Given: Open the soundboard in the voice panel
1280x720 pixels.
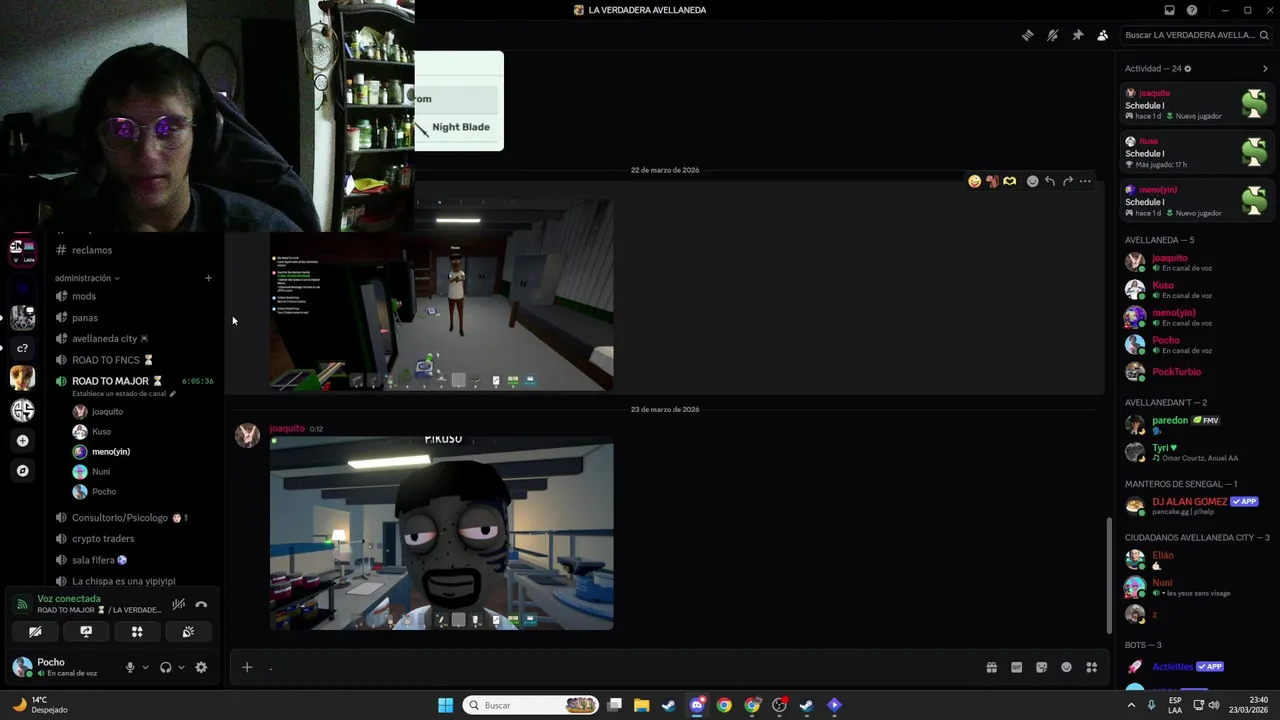Looking at the screenshot, I should [188, 632].
